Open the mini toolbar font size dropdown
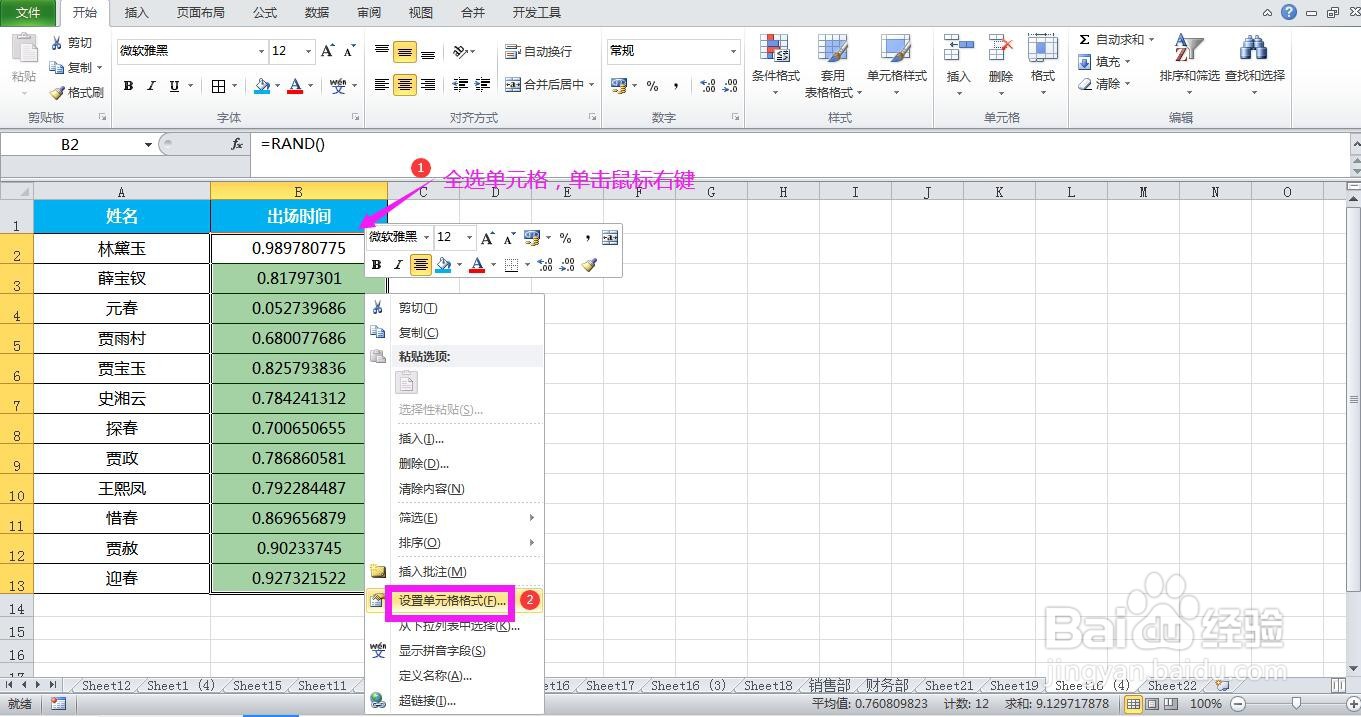This screenshot has width=1361, height=717. click(469, 237)
